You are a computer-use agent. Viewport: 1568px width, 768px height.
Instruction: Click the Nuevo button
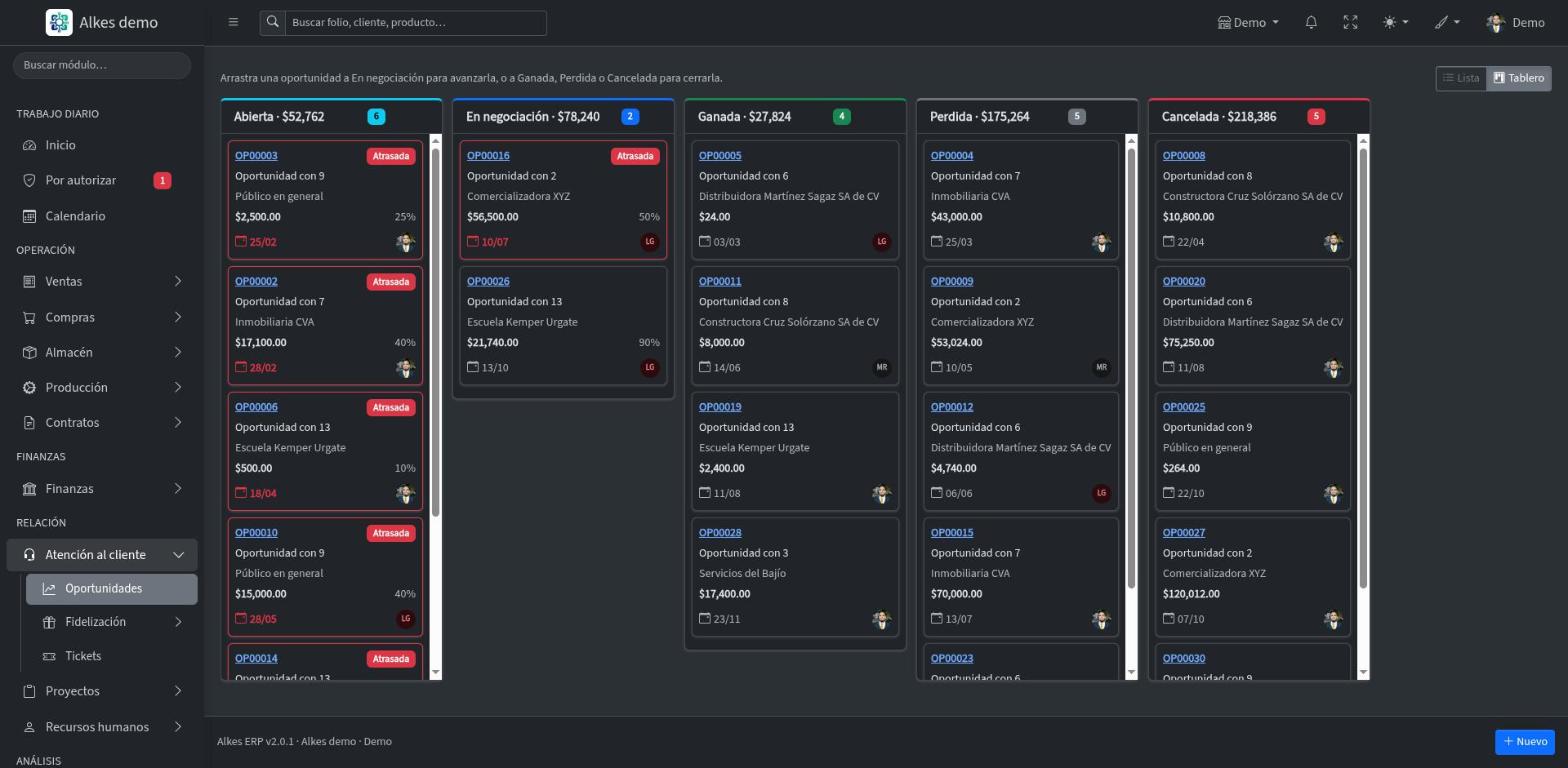(1525, 742)
